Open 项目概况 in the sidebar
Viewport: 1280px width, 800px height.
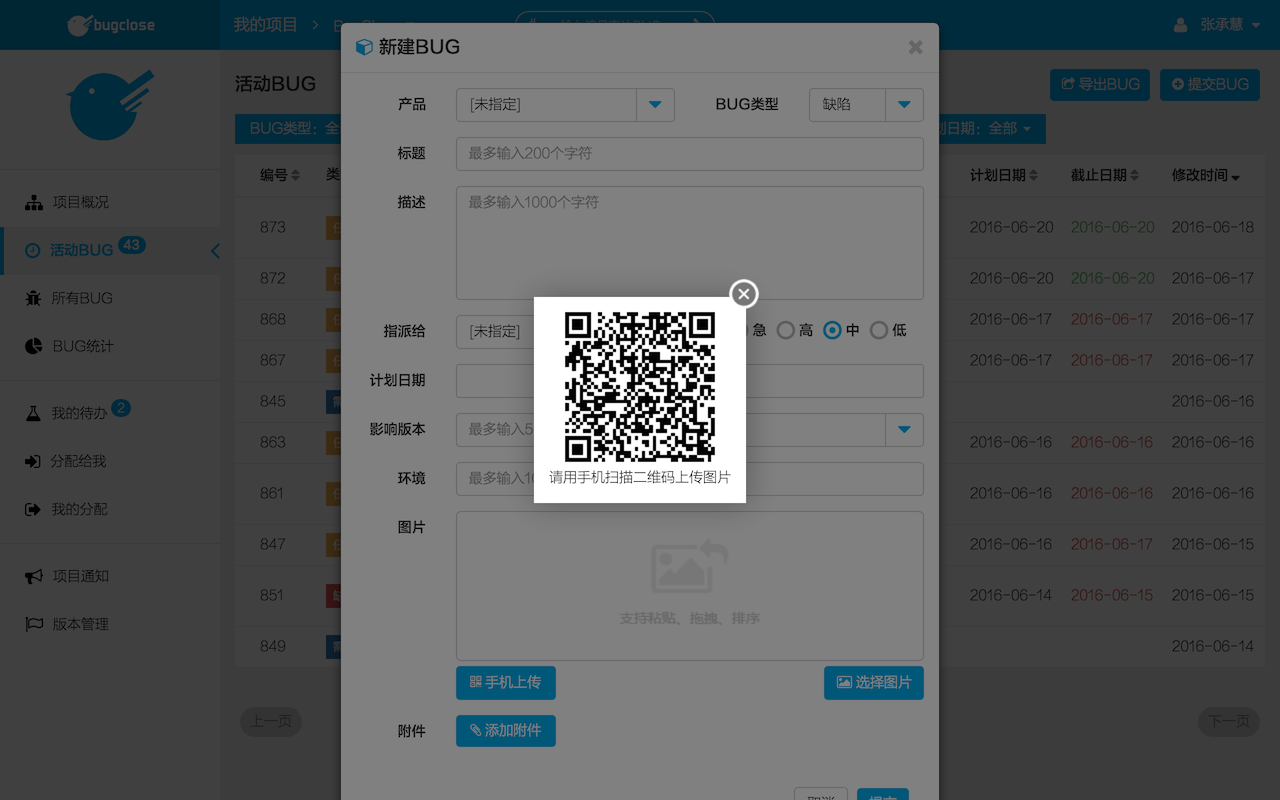110,202
